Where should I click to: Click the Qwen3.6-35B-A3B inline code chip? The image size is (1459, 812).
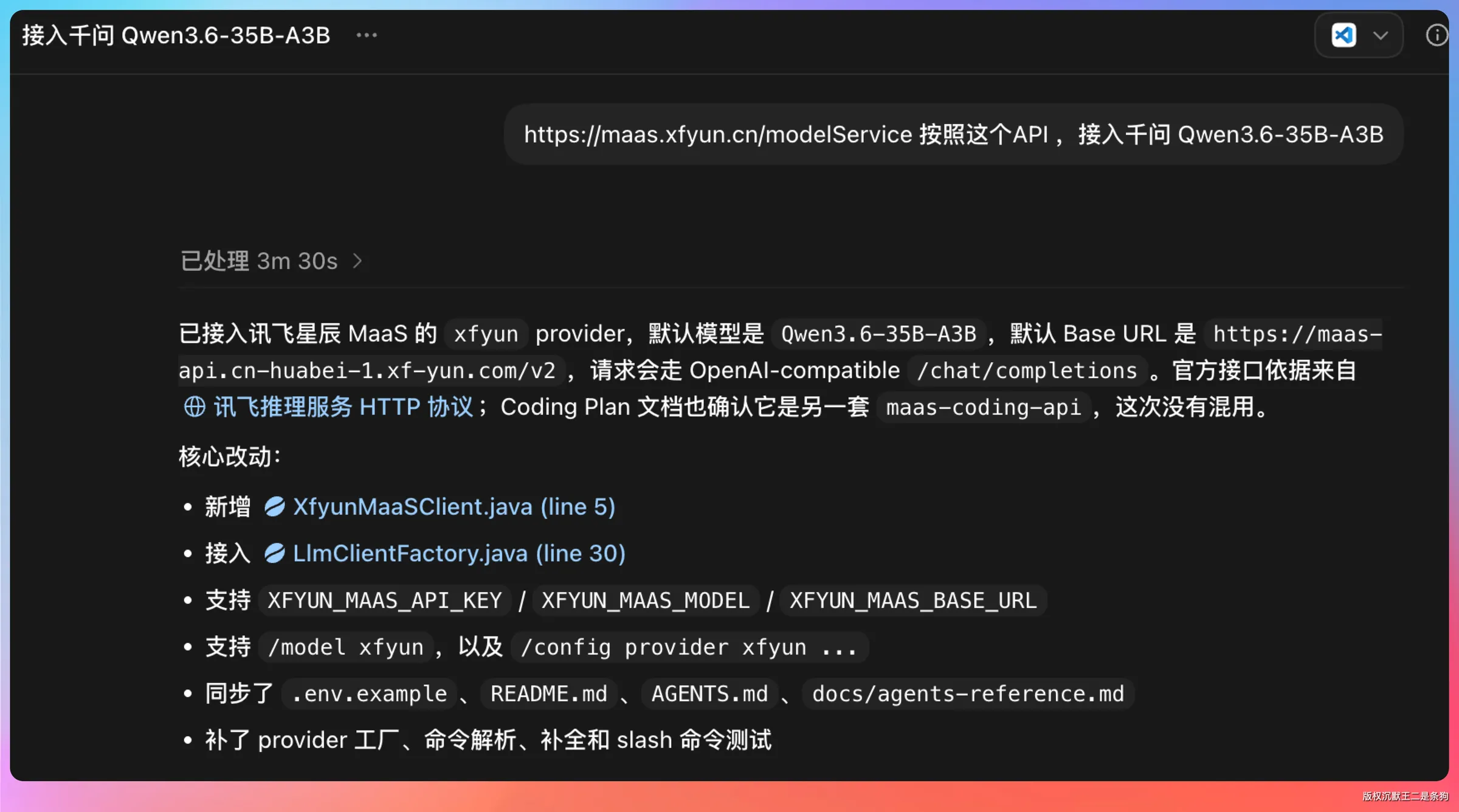pos(878,334)
